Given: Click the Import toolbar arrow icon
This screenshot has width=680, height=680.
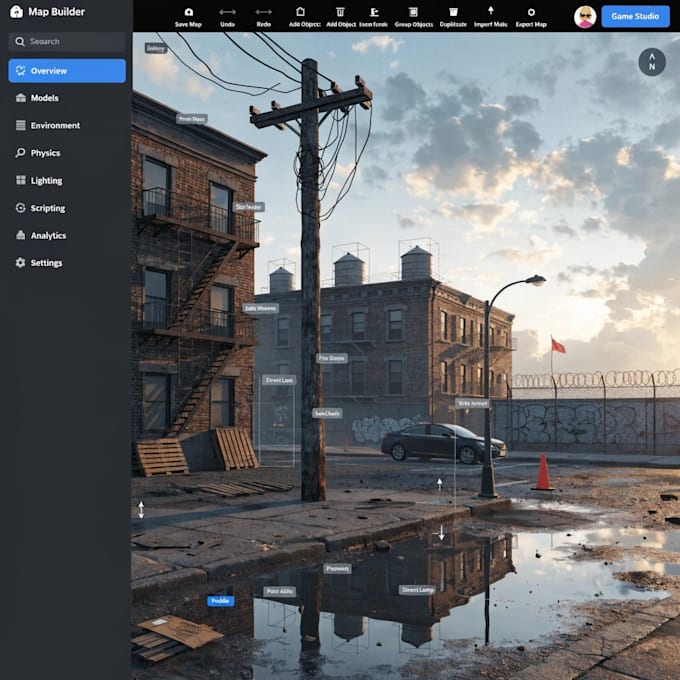Looking at the screenshot, I should (490, 11).
